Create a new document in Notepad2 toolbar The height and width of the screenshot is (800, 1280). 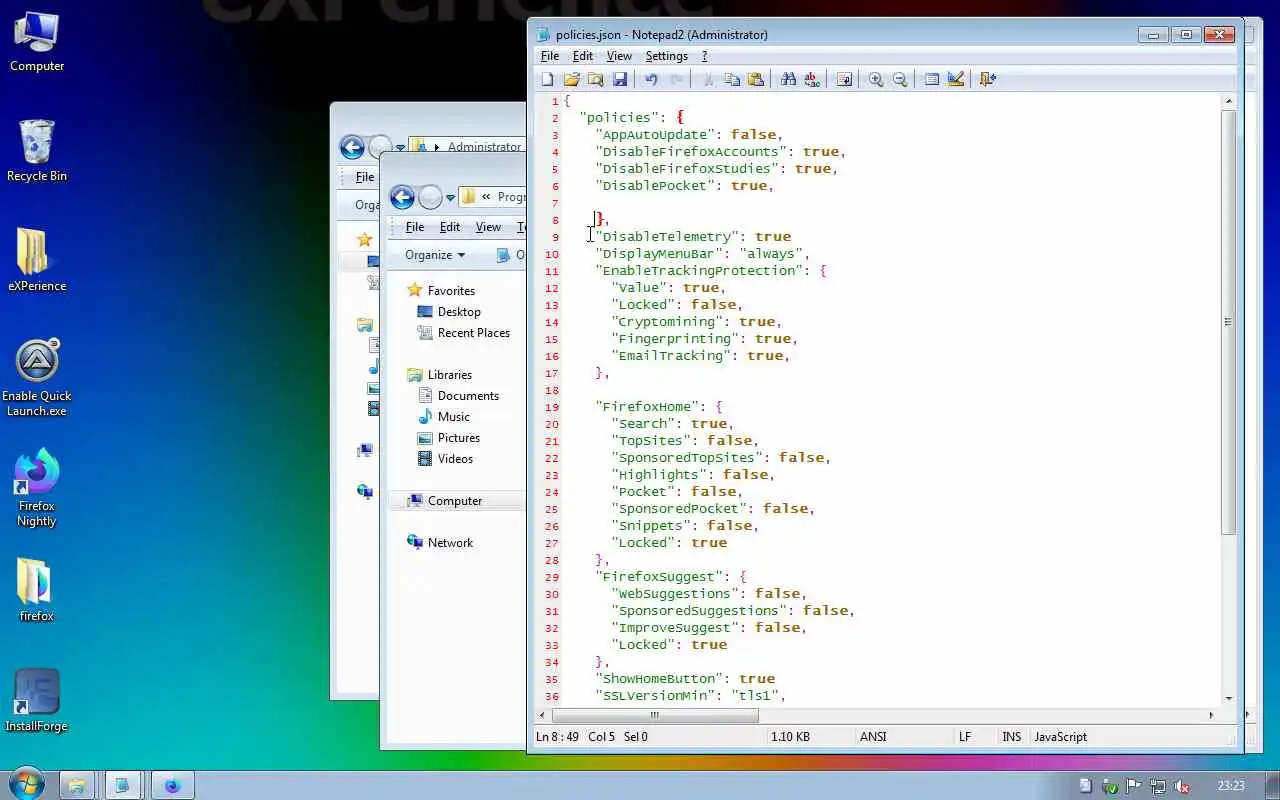[547, 79]
